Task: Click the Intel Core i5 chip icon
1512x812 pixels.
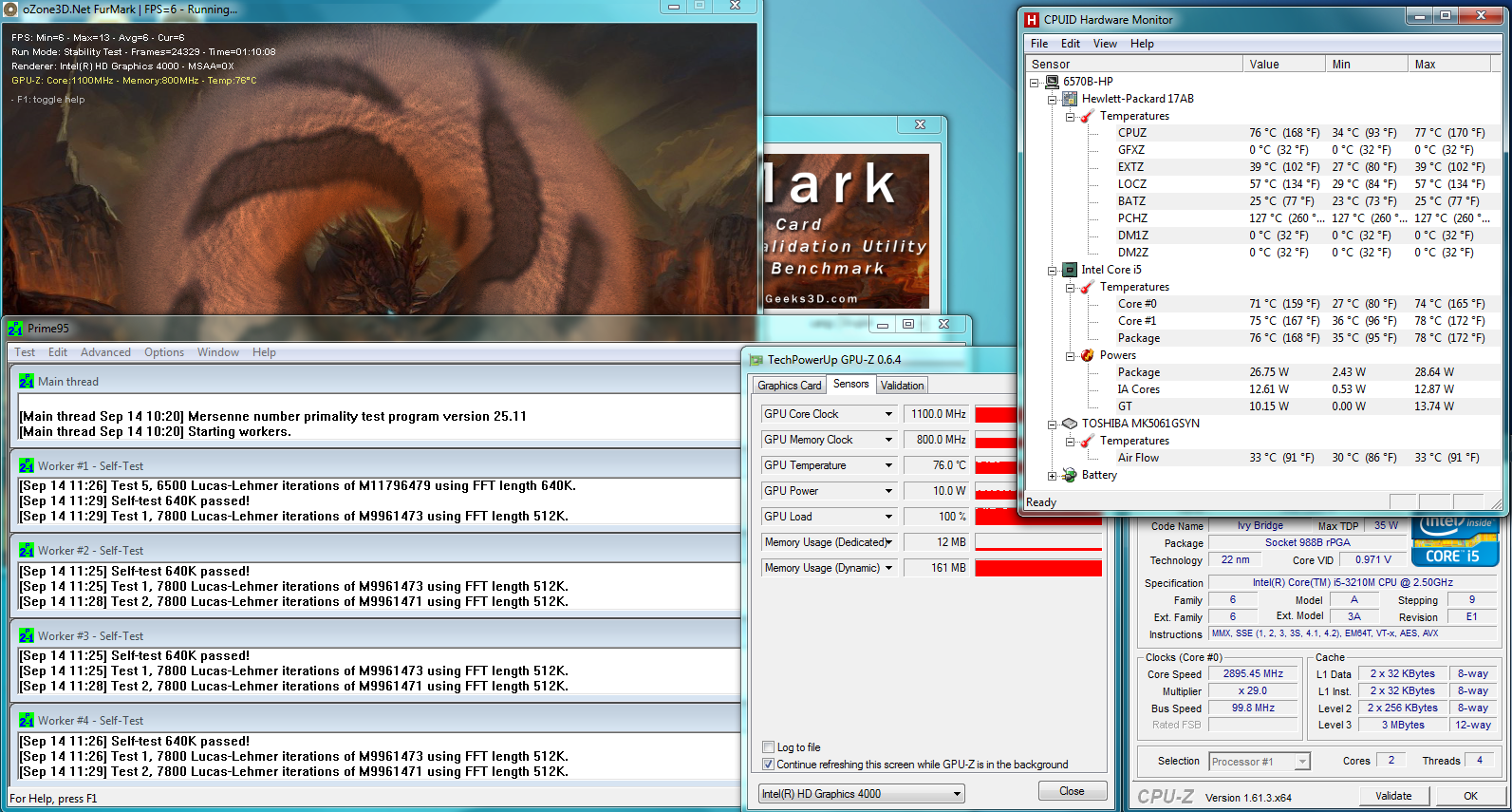Action: pos(1070,270)
